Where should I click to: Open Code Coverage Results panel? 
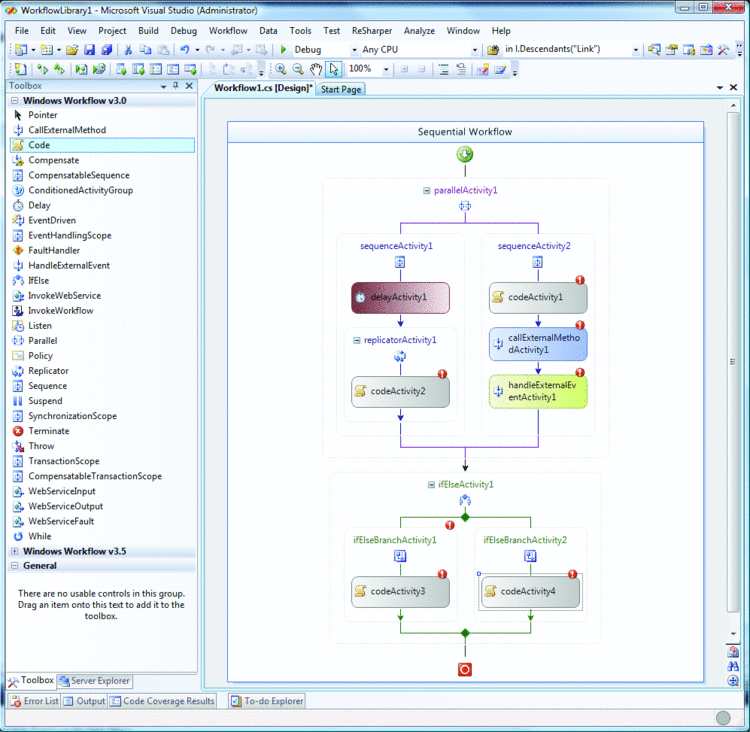162,701
